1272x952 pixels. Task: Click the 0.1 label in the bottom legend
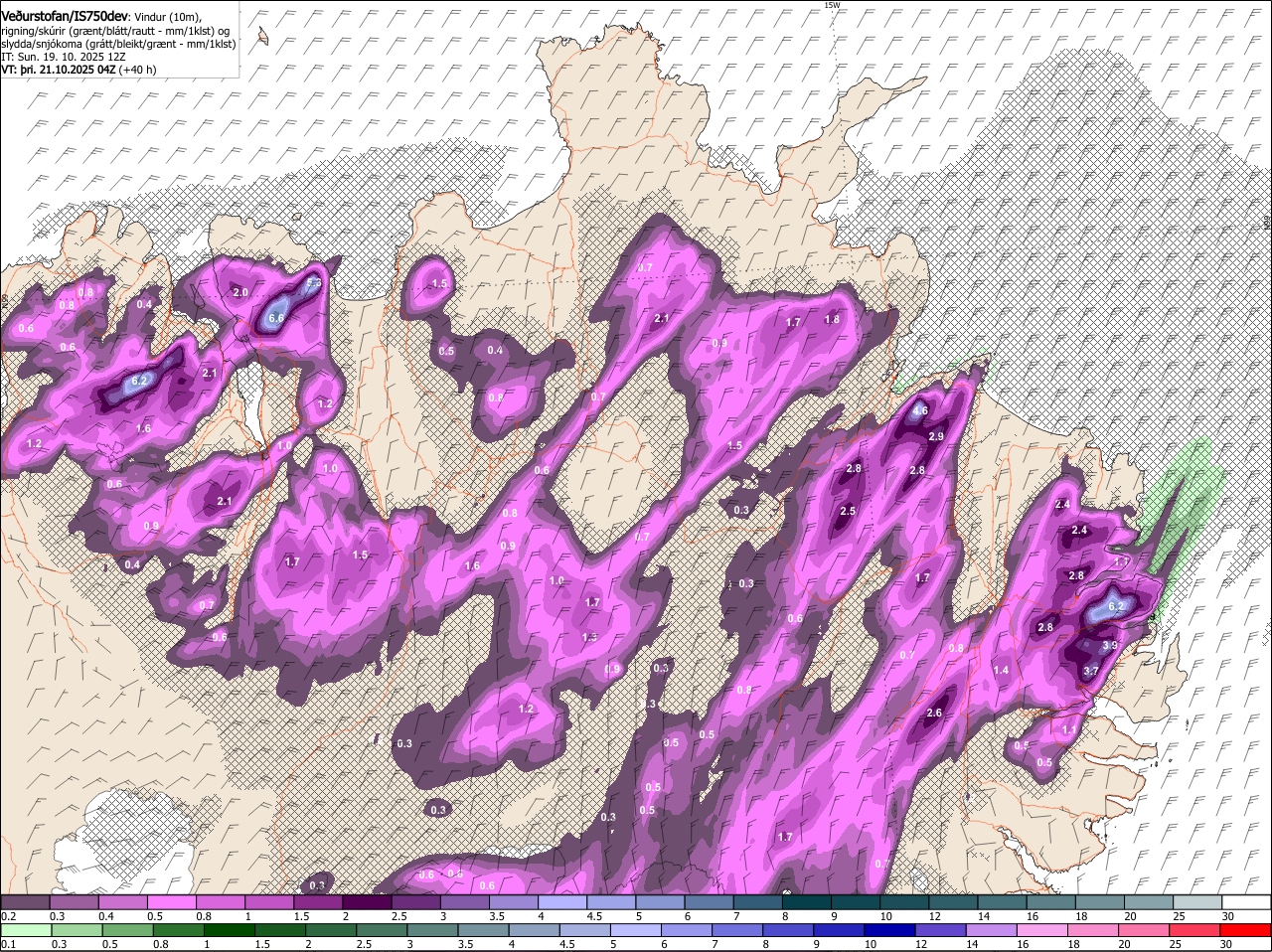click(8, 945)
